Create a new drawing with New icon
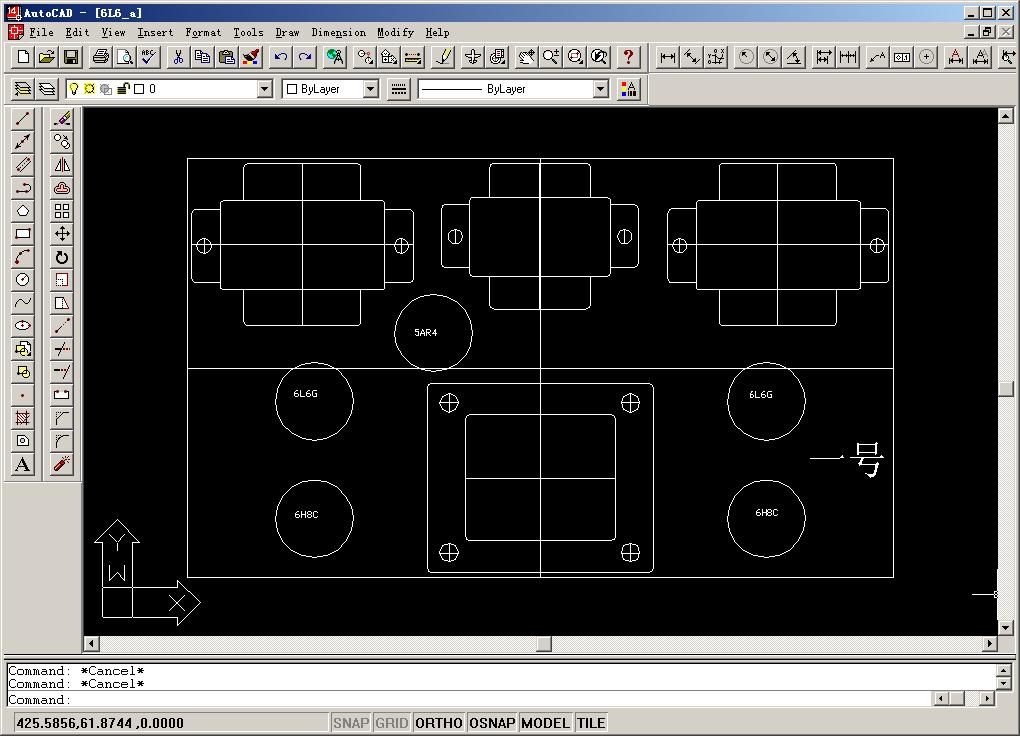The height and width of the screenshot is (736, 1020). point(23,57)
